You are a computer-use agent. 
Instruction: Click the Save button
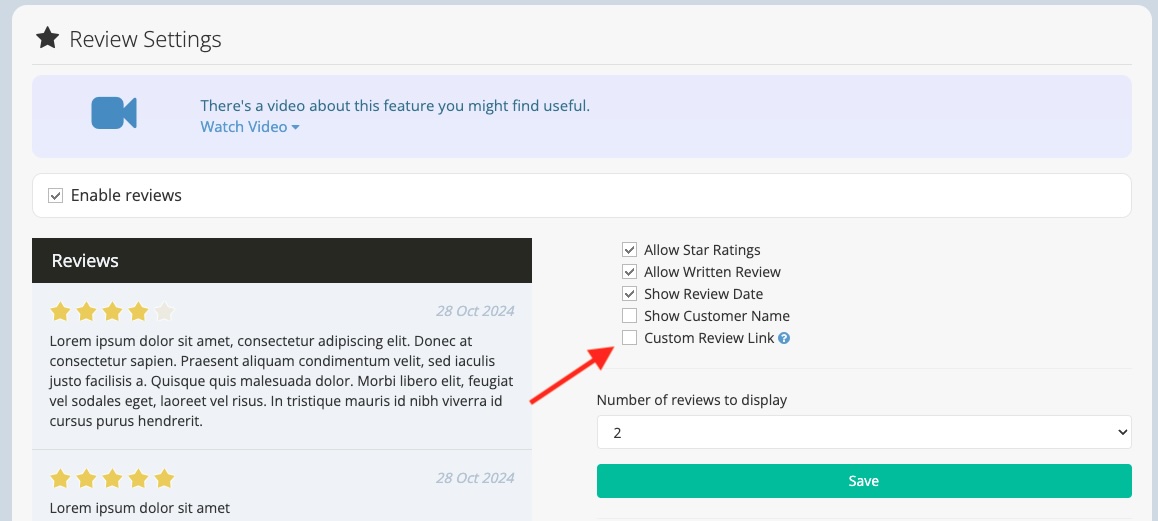864,481
